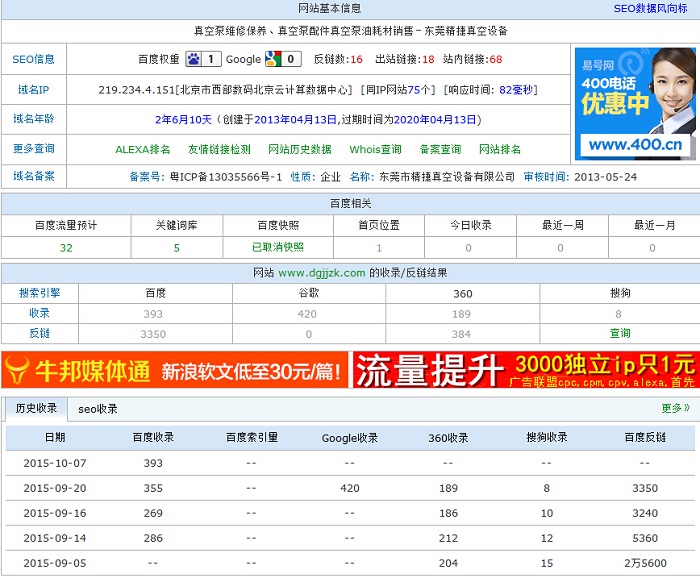The height and width of the screenshot is (578, 700).
Task: Select the 历史收录 tab
Action: (x=35, y=408)
